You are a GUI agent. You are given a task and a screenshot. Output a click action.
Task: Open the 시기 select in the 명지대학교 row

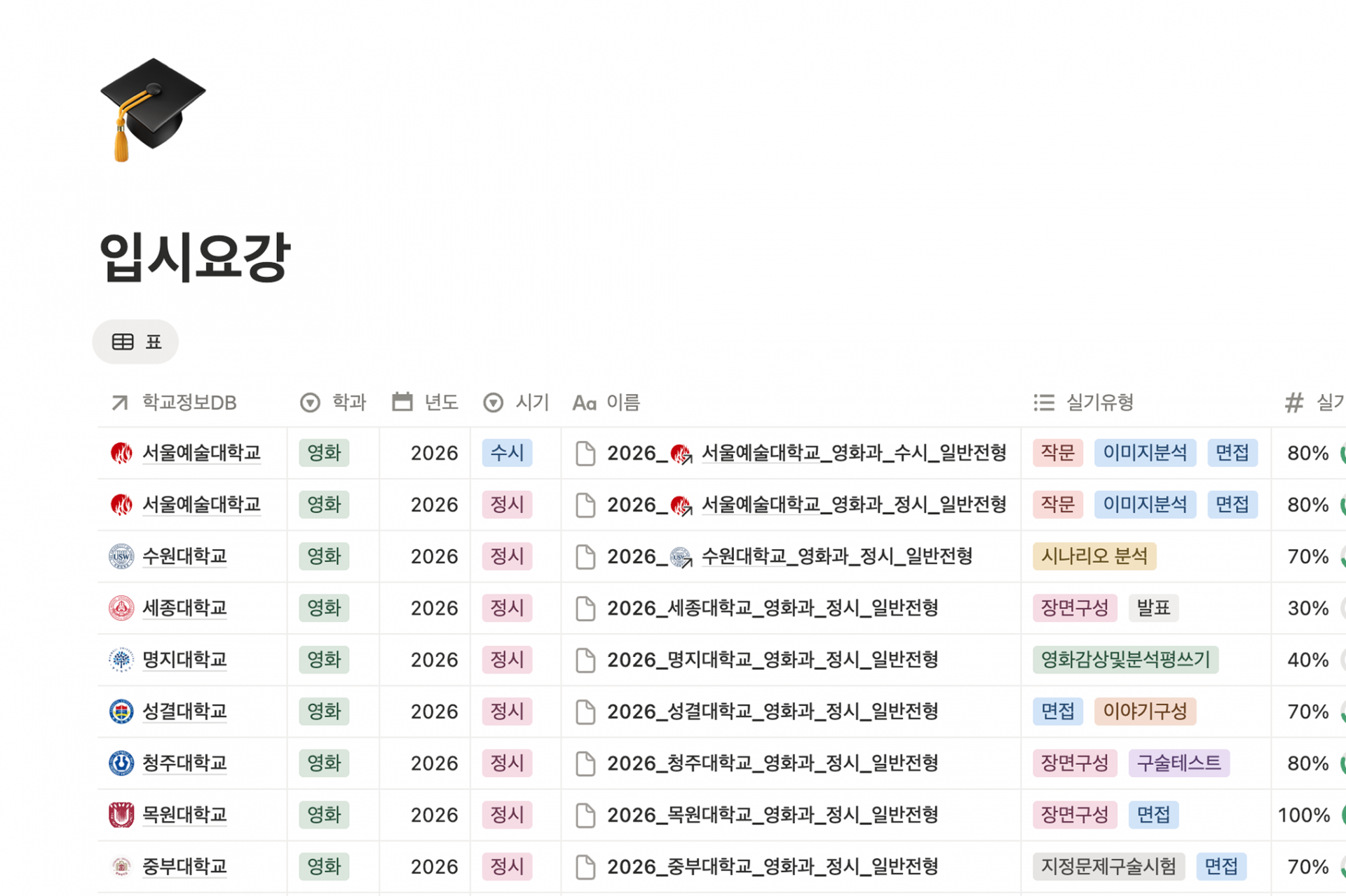coord(507,660)
